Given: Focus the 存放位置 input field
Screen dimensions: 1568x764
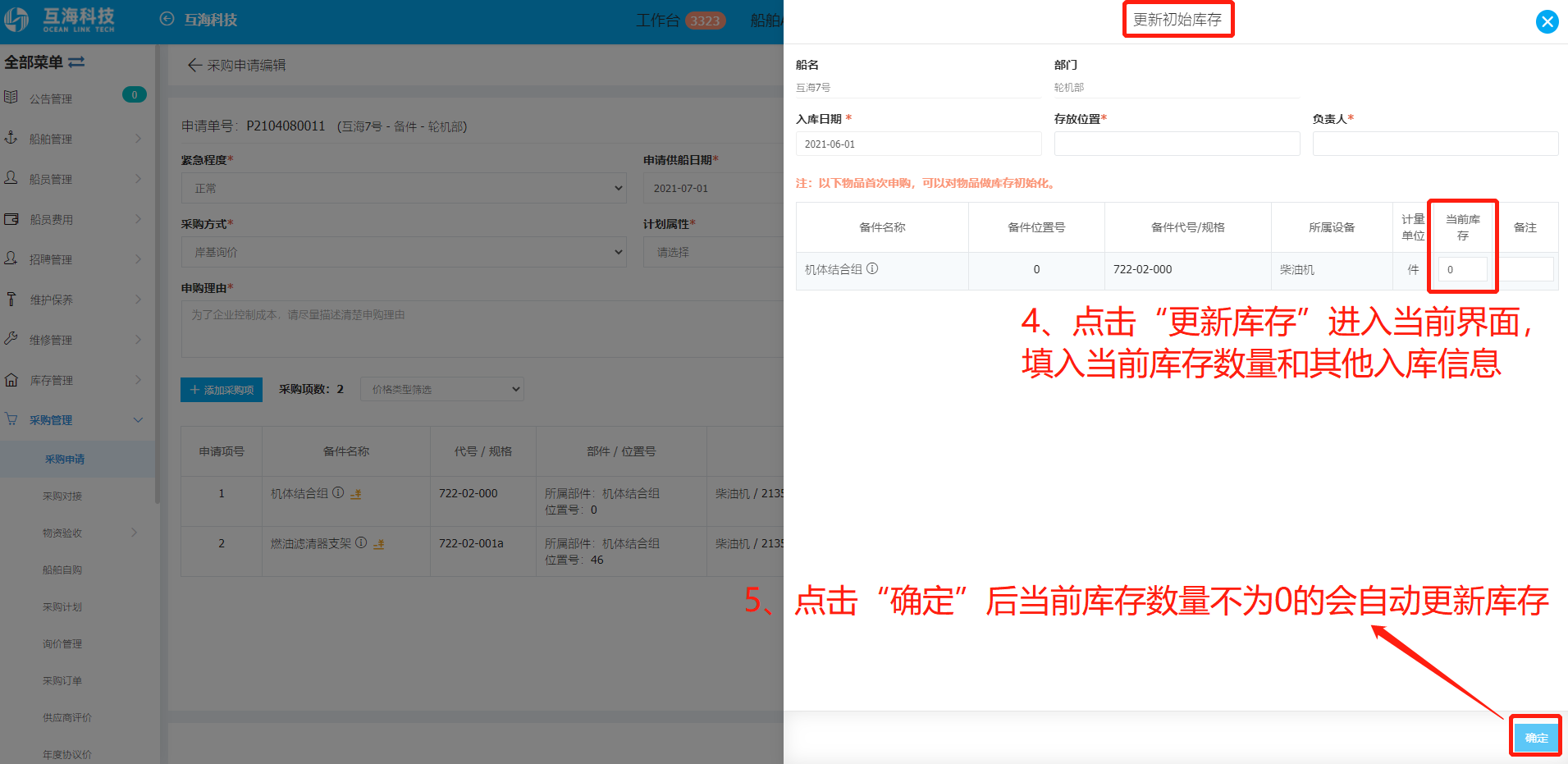Looking at the screenshot, I should (x=1177, y=144).
